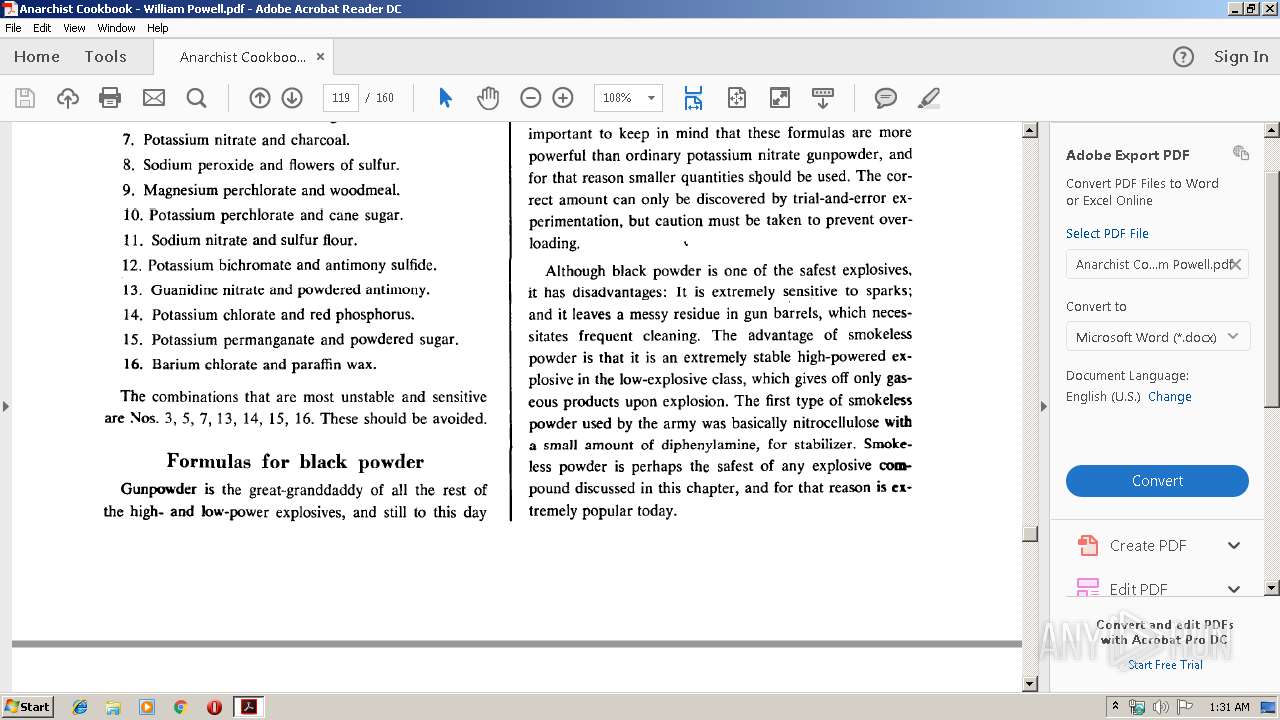Show hidden system tray icons

(x=1115, y=707)
